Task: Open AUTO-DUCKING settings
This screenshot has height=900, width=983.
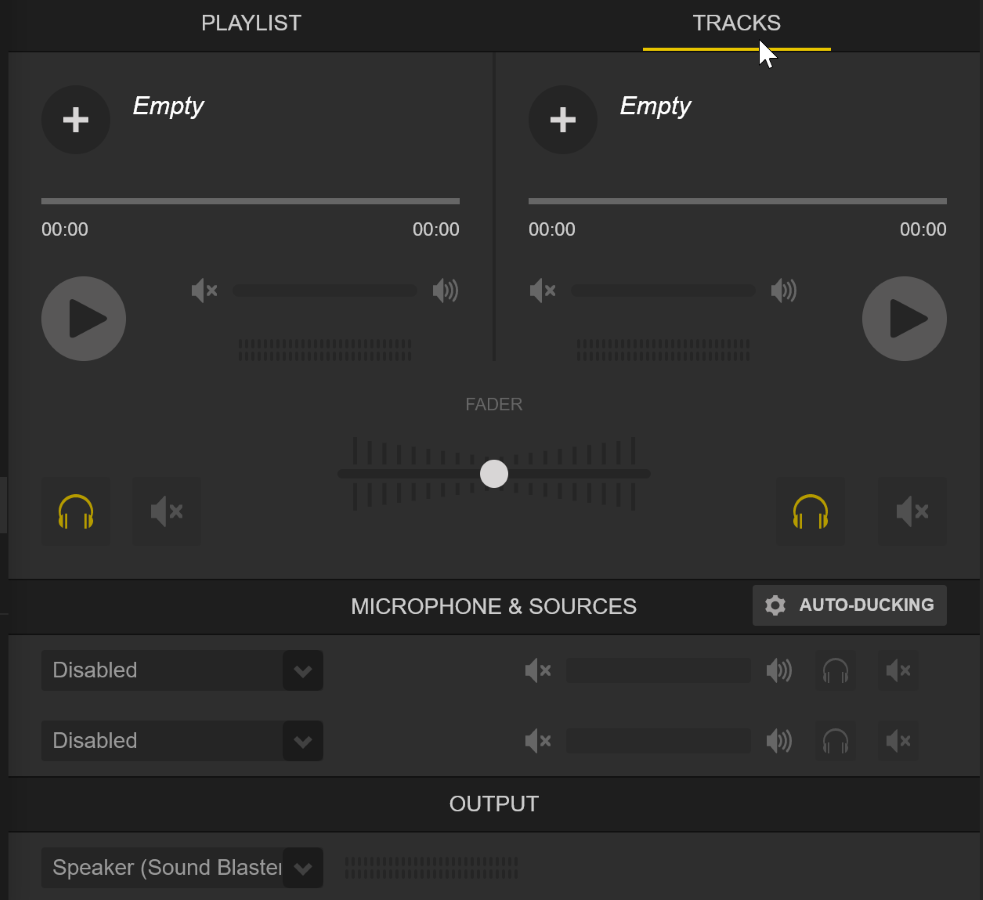Action: click(x=849, y=605)
